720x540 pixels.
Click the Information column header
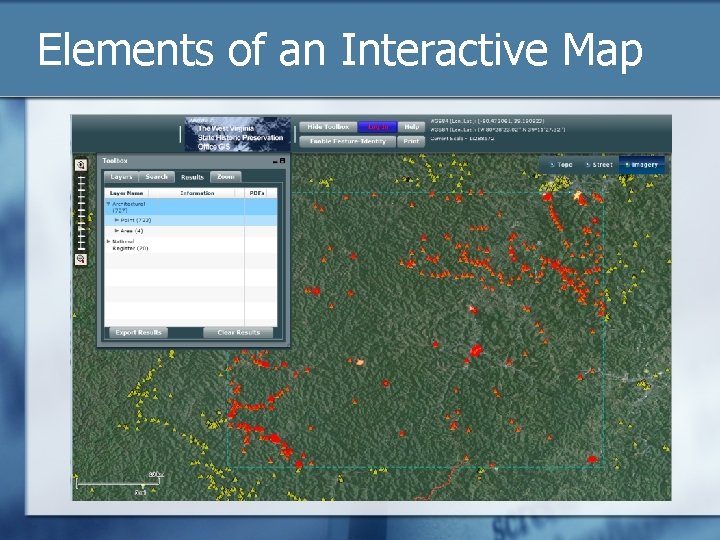pyautogui.click(x=197, y=193)
